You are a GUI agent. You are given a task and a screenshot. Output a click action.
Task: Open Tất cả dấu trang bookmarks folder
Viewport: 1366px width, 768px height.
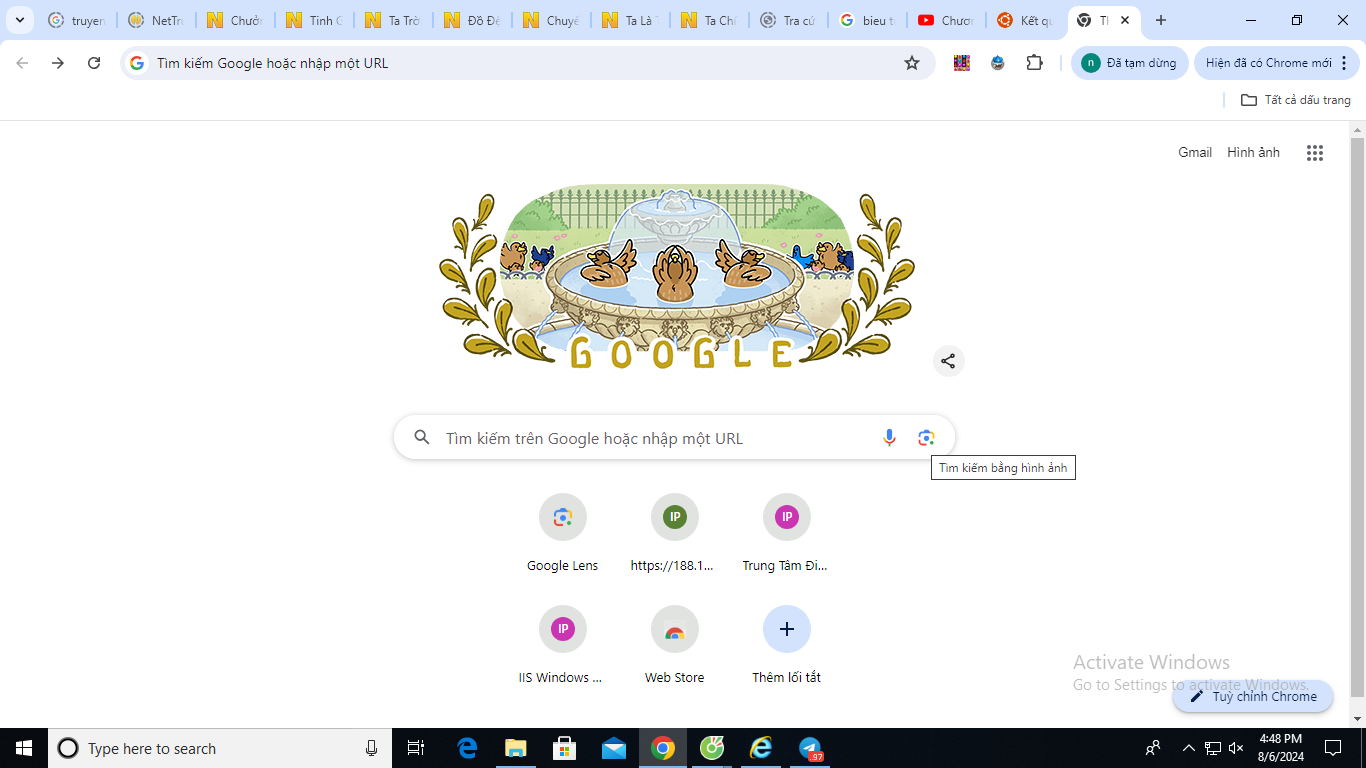point(1295,100)
